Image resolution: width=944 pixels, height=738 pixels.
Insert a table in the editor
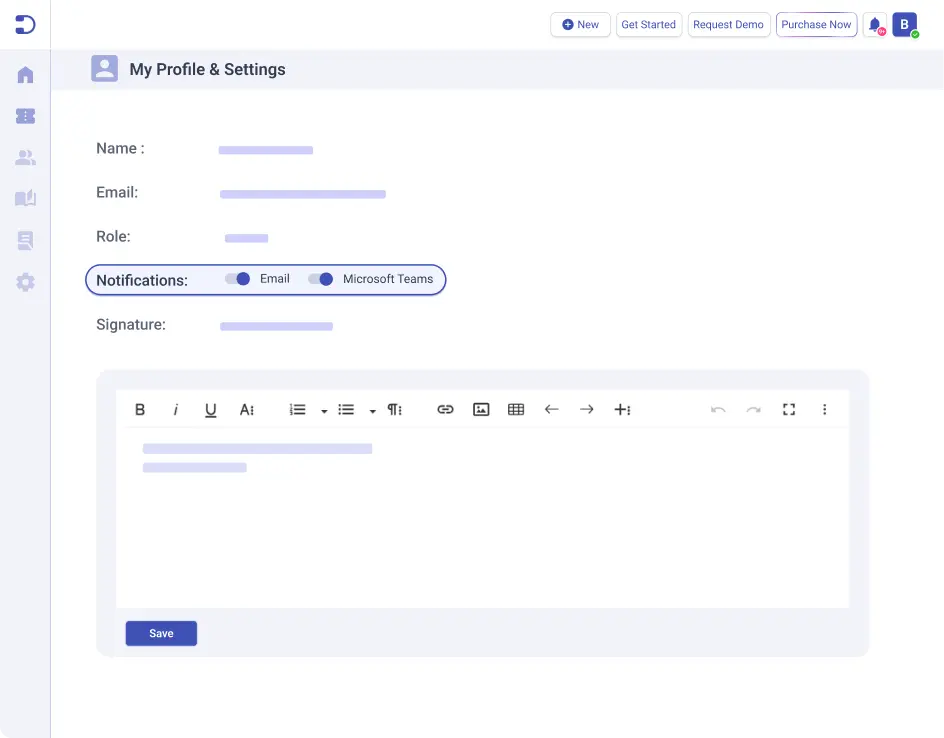tap(516, 410)
